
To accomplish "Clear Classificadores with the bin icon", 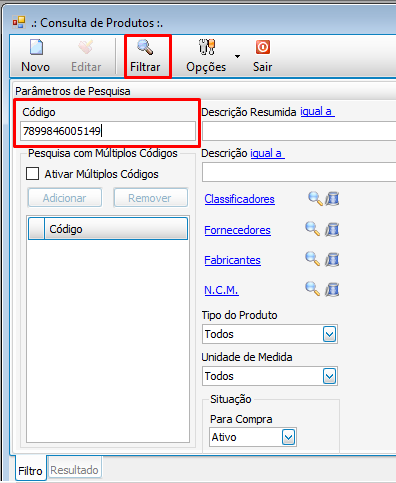I will (332, 199).
